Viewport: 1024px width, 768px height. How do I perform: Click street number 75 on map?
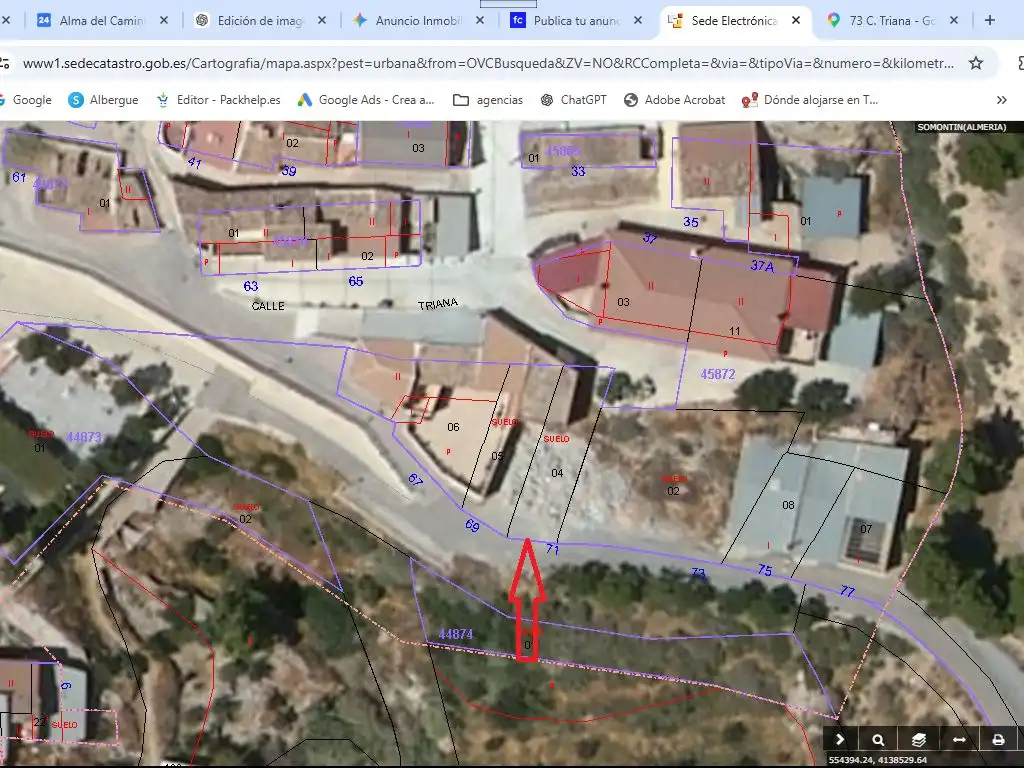[765, 570]
